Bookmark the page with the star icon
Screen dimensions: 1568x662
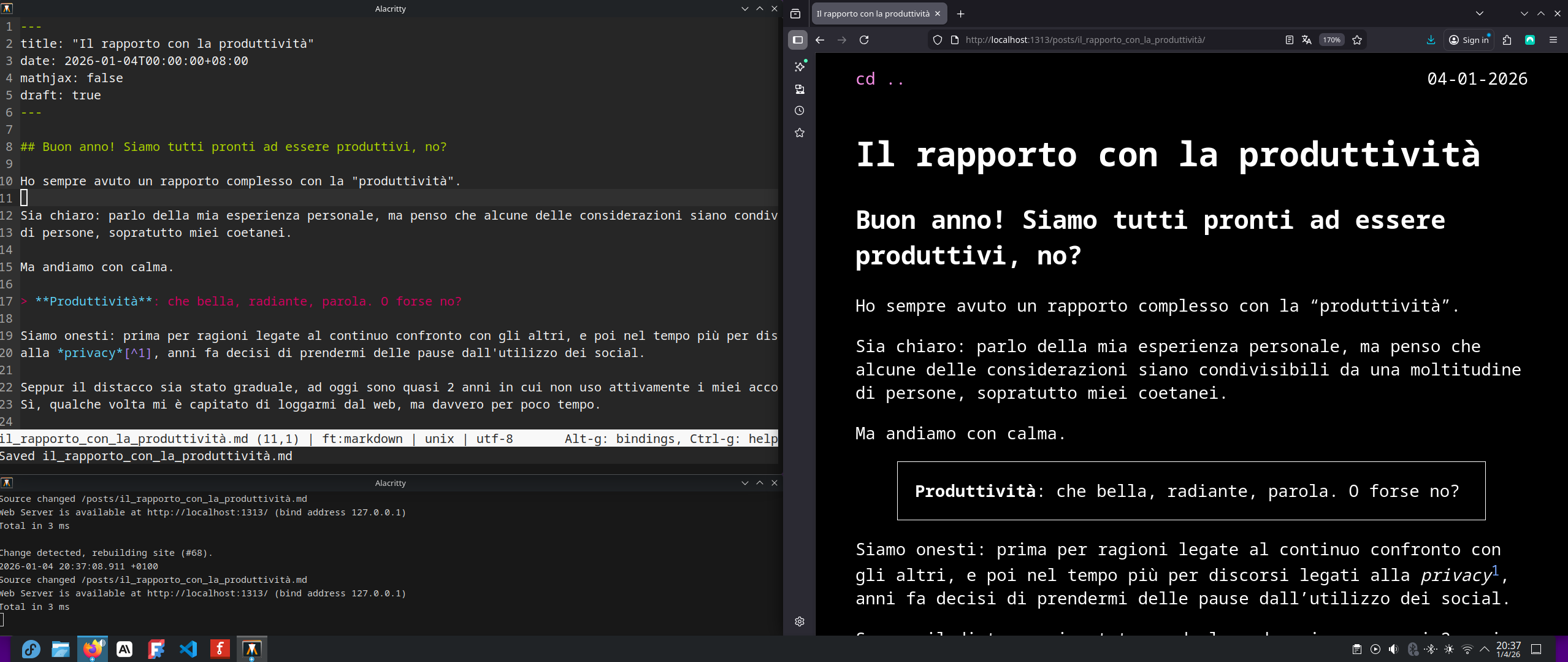(1357, 39)
